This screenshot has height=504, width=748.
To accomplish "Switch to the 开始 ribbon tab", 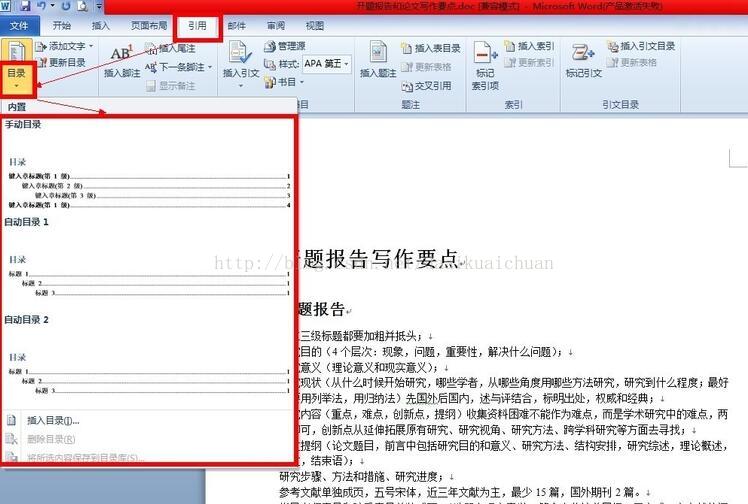I will click(62, 26).
